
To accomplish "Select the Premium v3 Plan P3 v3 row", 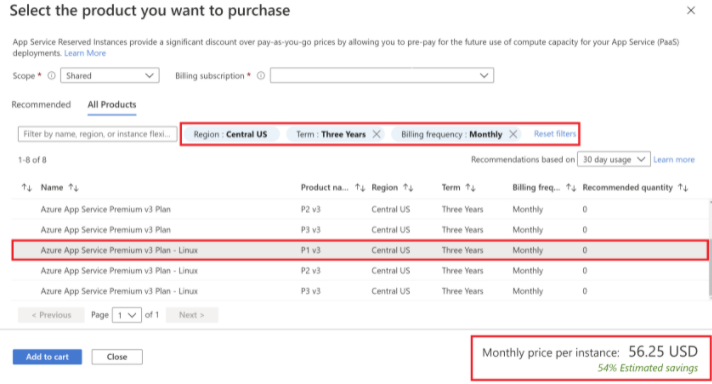I will [360, 230].
